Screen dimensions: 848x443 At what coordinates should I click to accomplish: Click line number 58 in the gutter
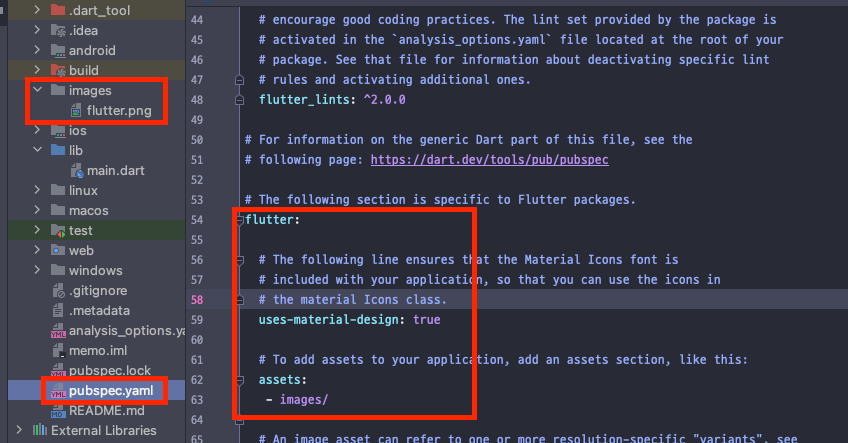tap(197, 300)
